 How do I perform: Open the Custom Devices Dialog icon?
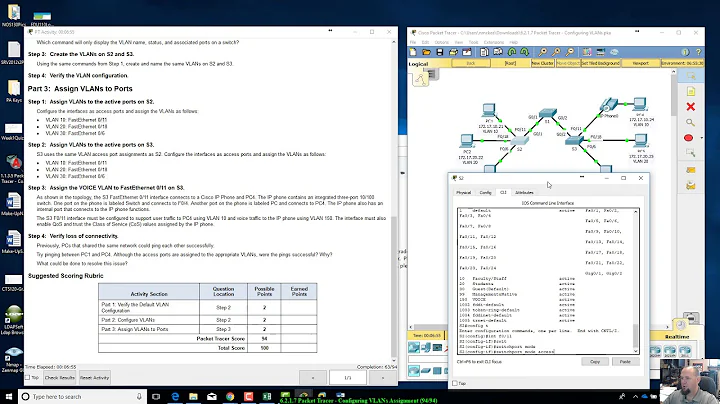click(601, 52)
